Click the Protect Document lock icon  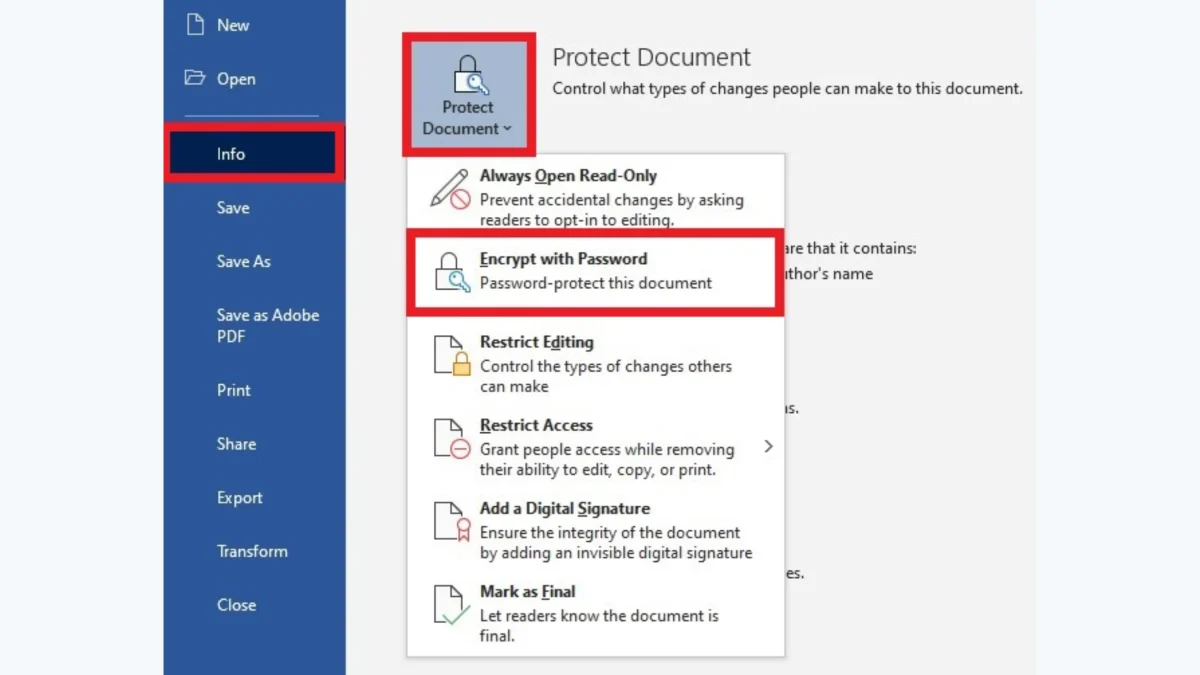coord(468,76)
